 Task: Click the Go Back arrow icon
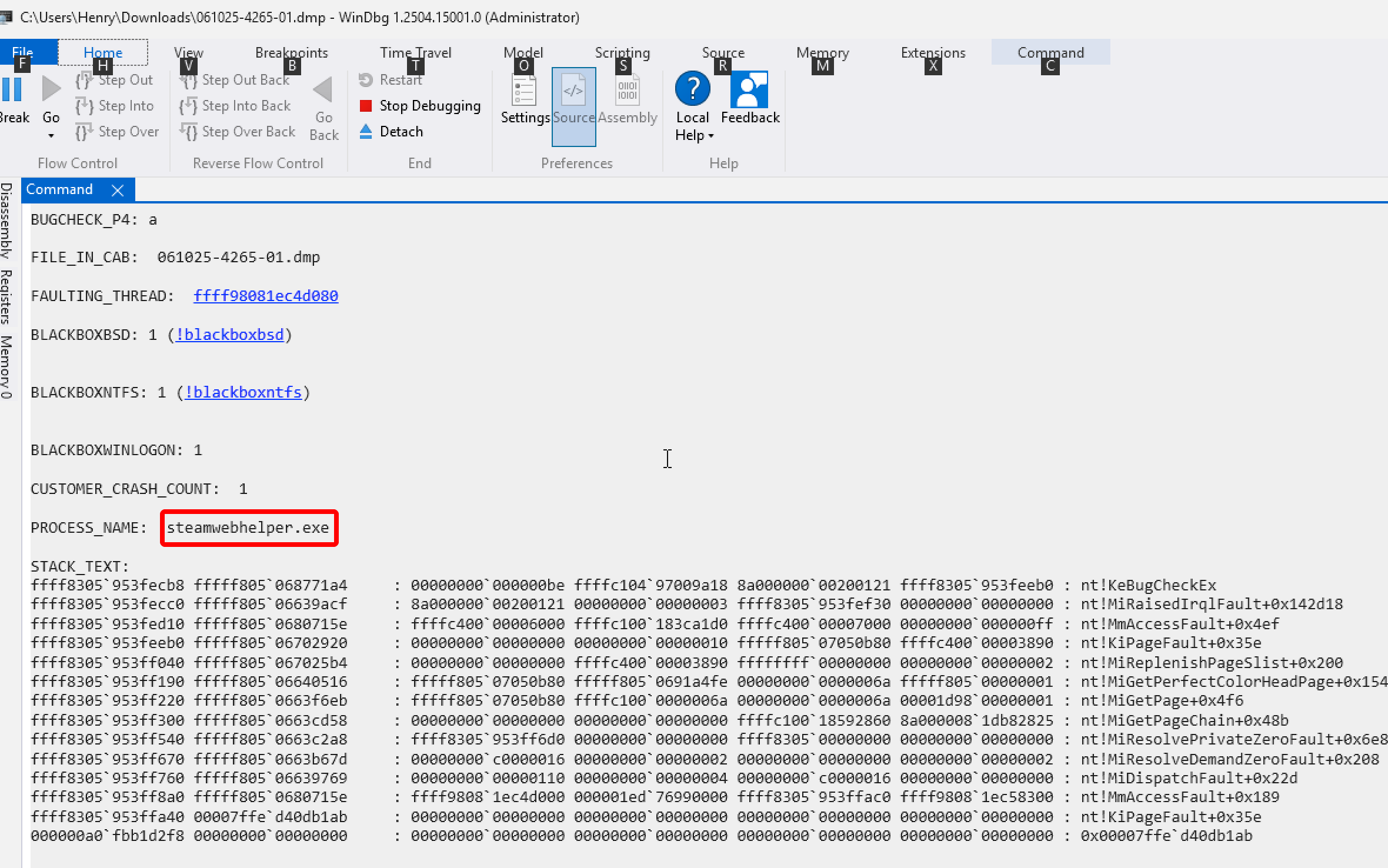(323, 89)
